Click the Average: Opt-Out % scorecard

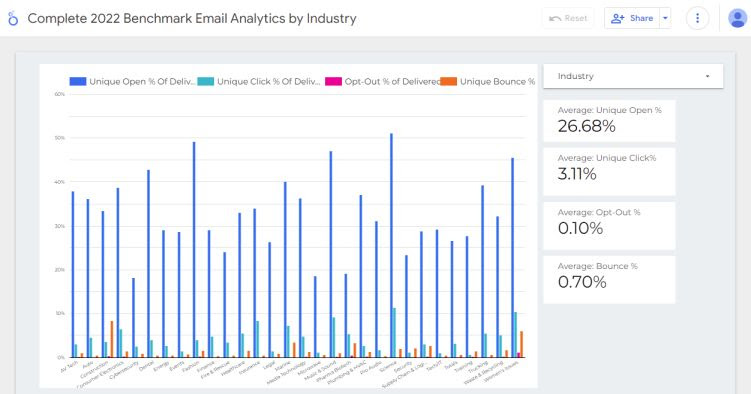(x=609, y=225)
